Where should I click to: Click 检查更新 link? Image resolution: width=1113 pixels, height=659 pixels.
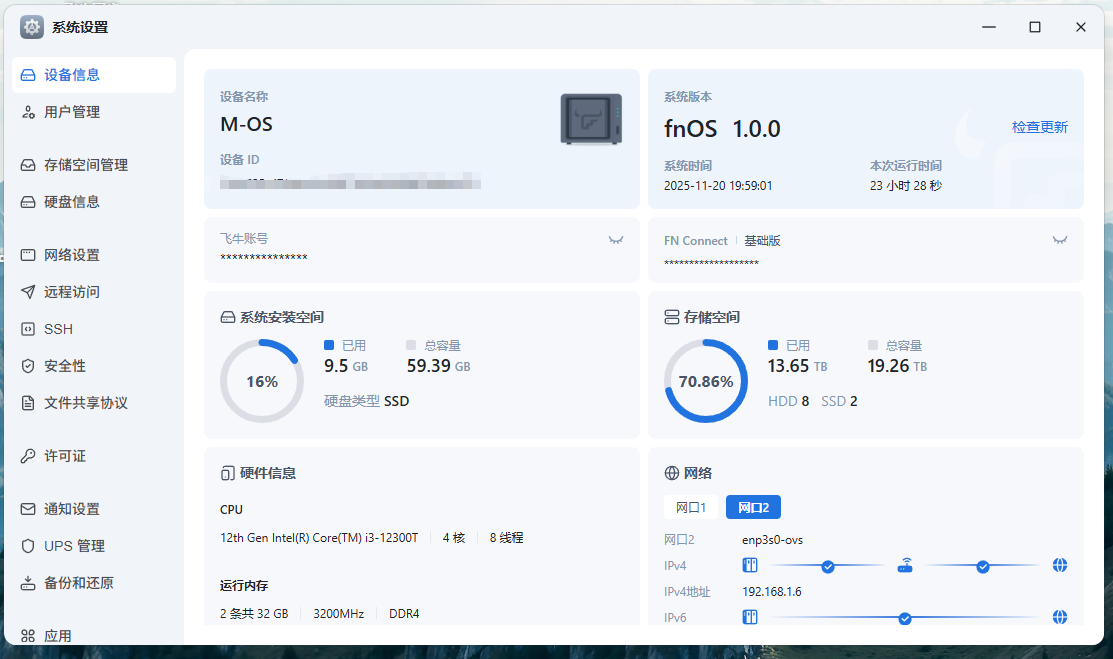point(1039,127)
